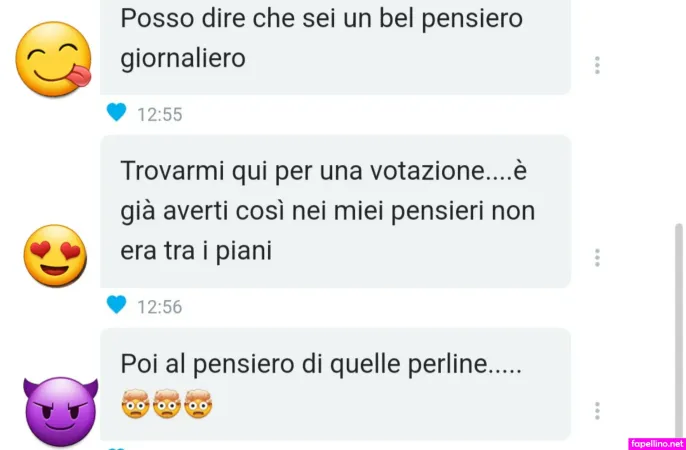Image resolution: width=686 pixels, height=450 pixels.
Task: Toggle the blue heart like next to 12:55
Action: (116, 112)
